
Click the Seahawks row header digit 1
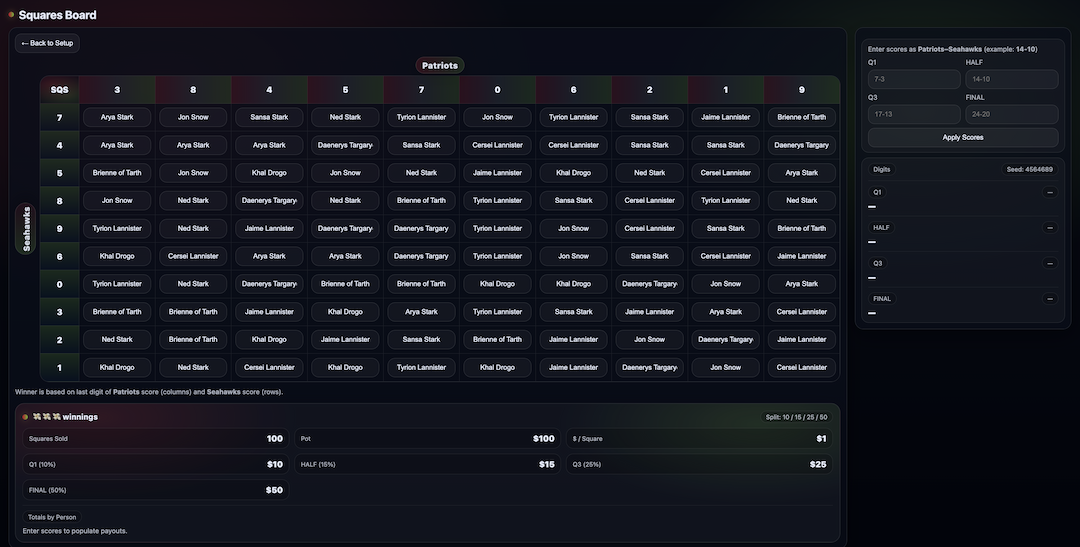(59, 367)
